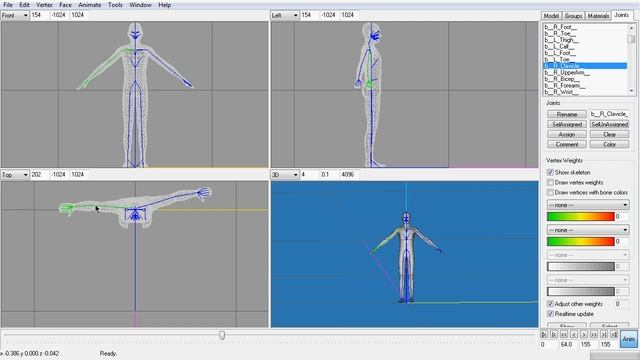Open the Animate menu
The width and height of the screenshot is (640, 360).
coord(89,5)
